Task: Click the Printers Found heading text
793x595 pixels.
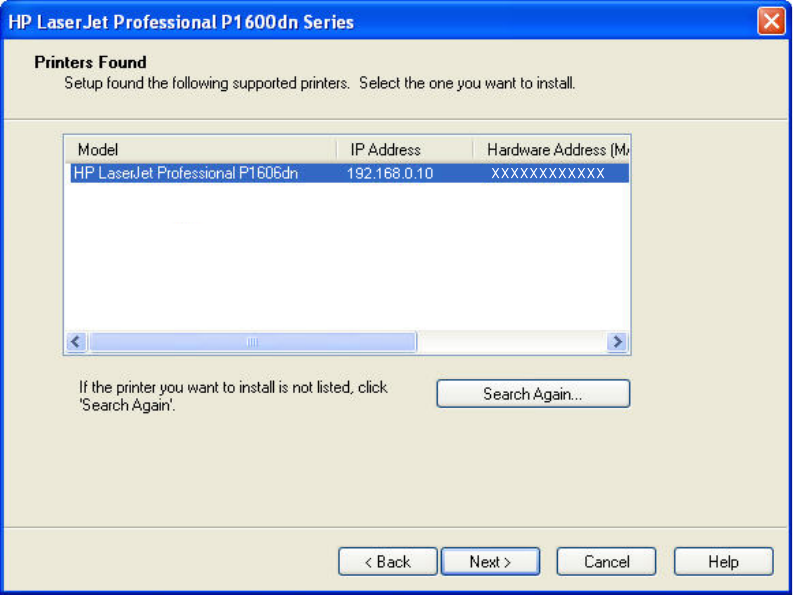Action: (90, 62)
